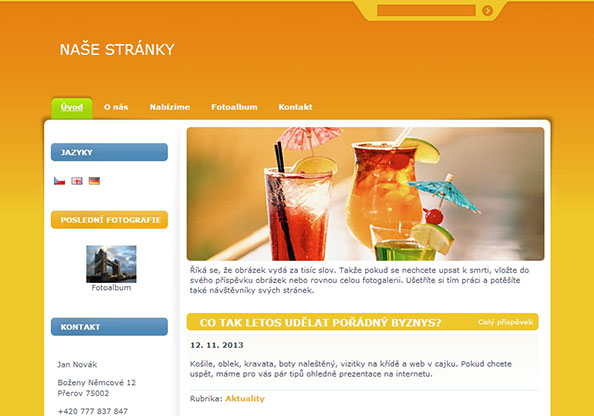Open the Tower Bridge photo thumbnail

coord(111,264)
